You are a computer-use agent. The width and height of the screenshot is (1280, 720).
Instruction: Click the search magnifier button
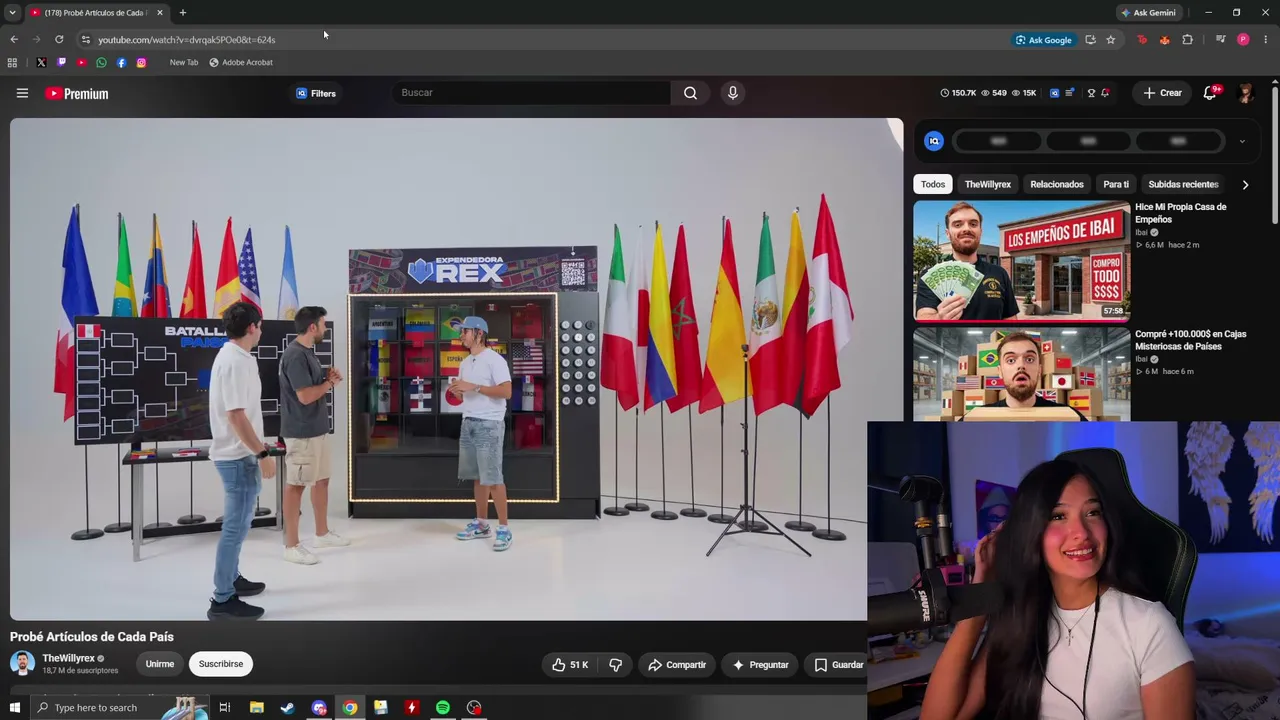point(690,93)
